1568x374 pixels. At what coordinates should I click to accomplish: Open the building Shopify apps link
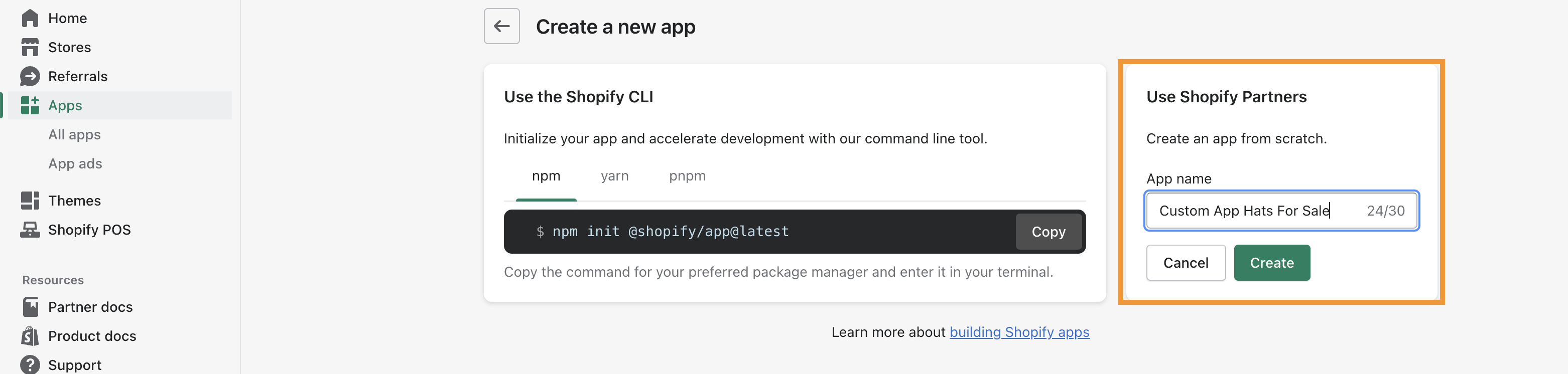[1019, 332]
